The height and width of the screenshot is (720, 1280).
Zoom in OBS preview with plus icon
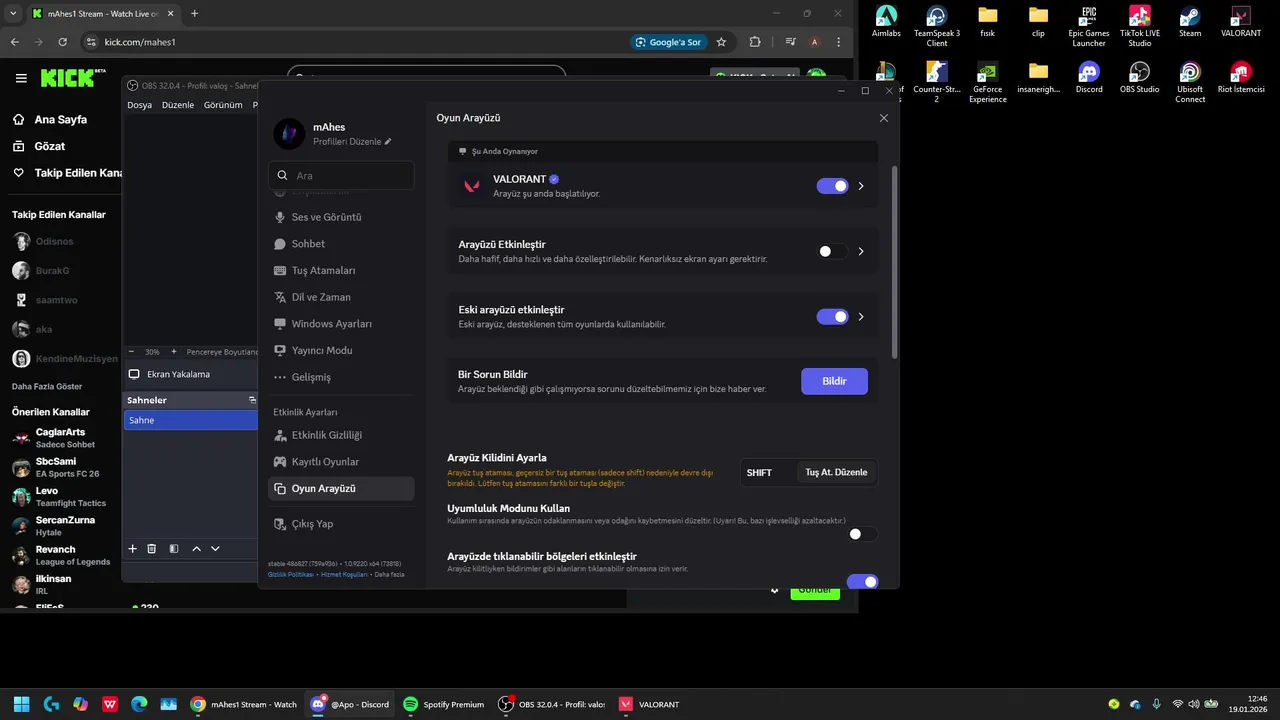point(174,352)
